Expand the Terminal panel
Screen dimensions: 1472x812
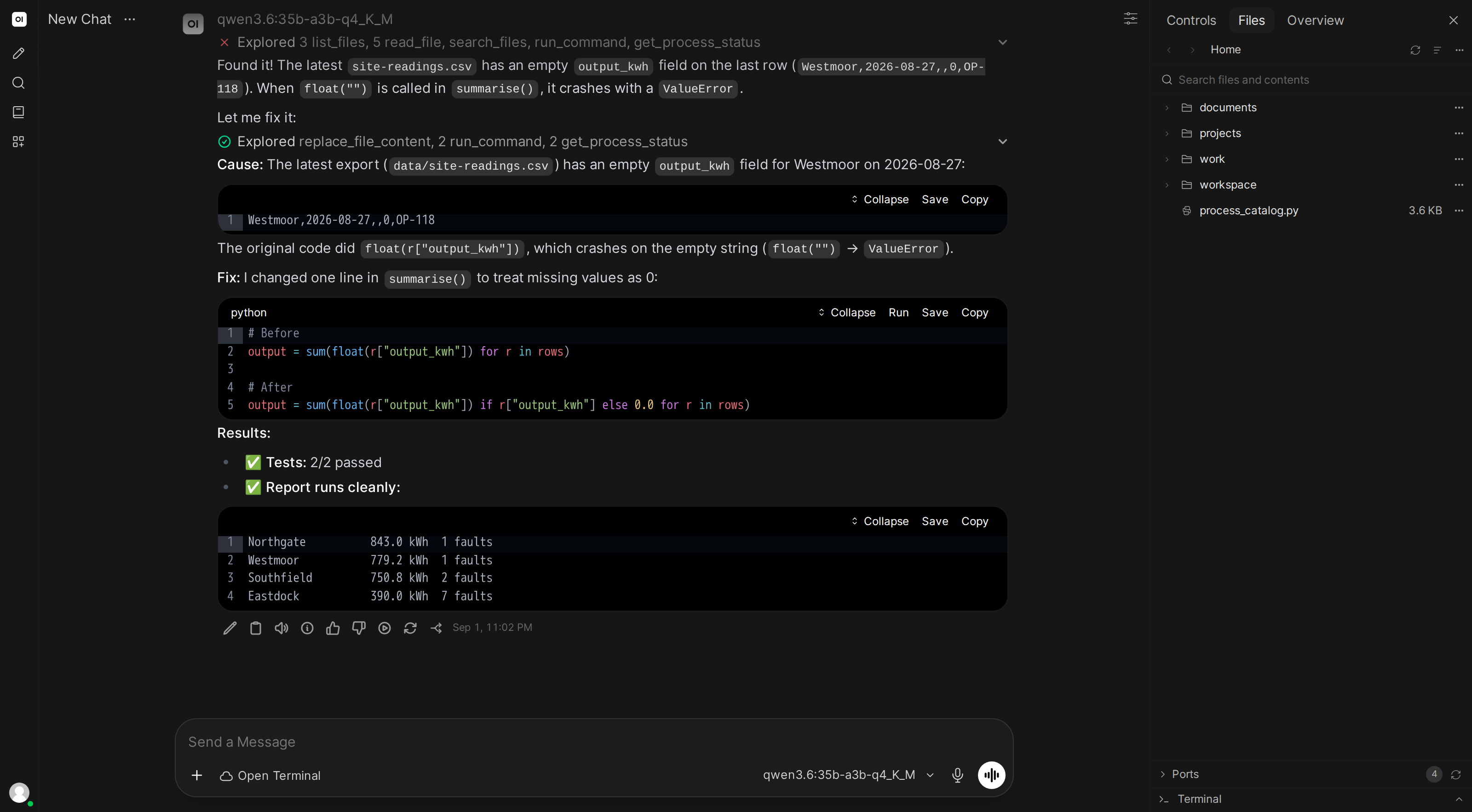(1459, 800)
